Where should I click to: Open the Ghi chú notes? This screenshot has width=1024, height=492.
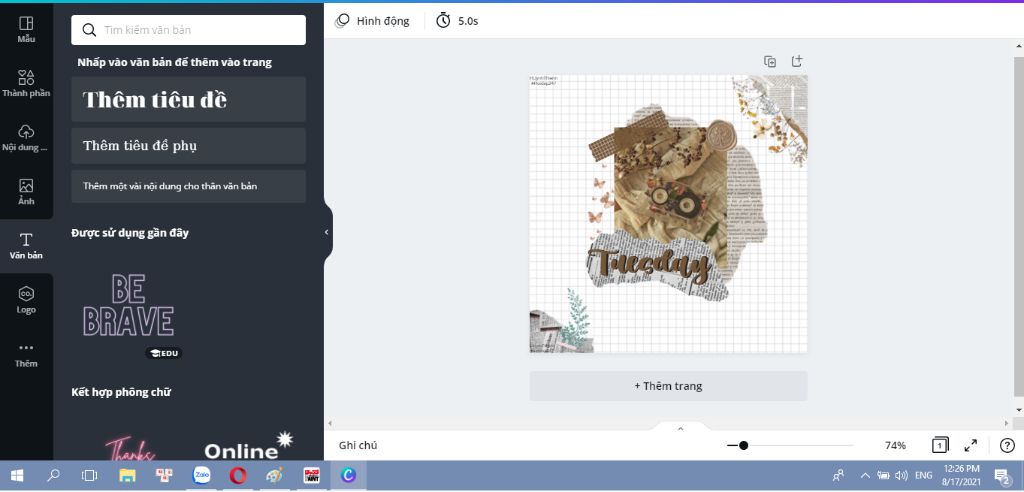point(358,446)
